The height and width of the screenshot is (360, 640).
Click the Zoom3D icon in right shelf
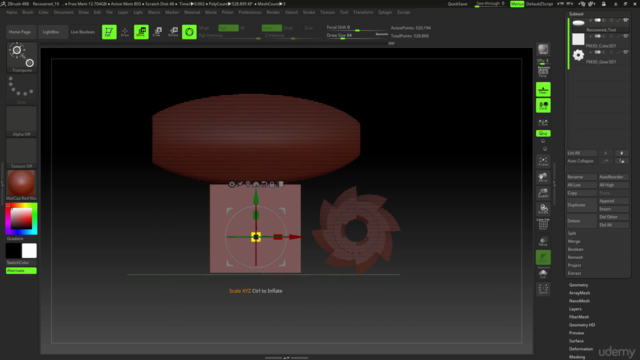(x=543, y=193)
